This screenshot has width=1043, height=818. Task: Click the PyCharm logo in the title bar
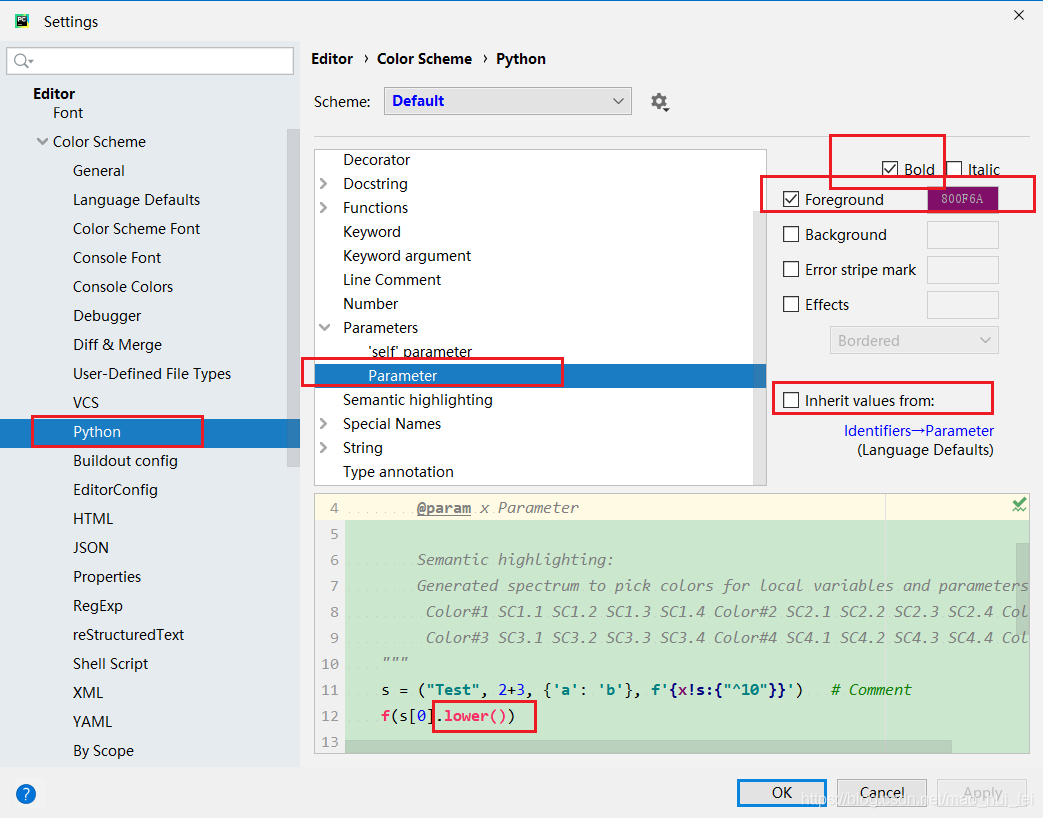pos(21,20)
